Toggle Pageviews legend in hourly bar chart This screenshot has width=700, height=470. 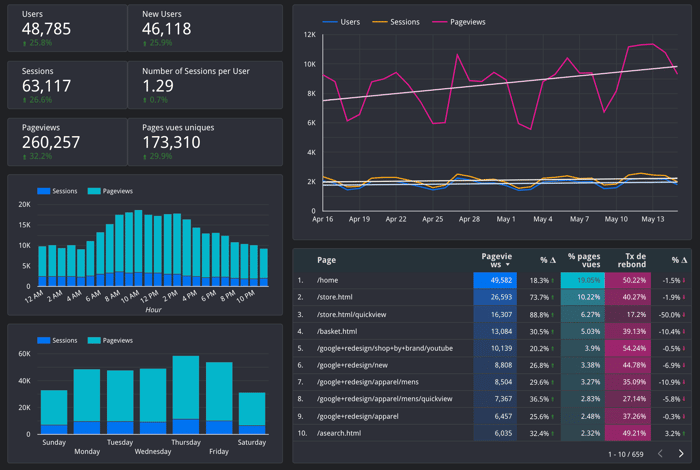(110, 191)
